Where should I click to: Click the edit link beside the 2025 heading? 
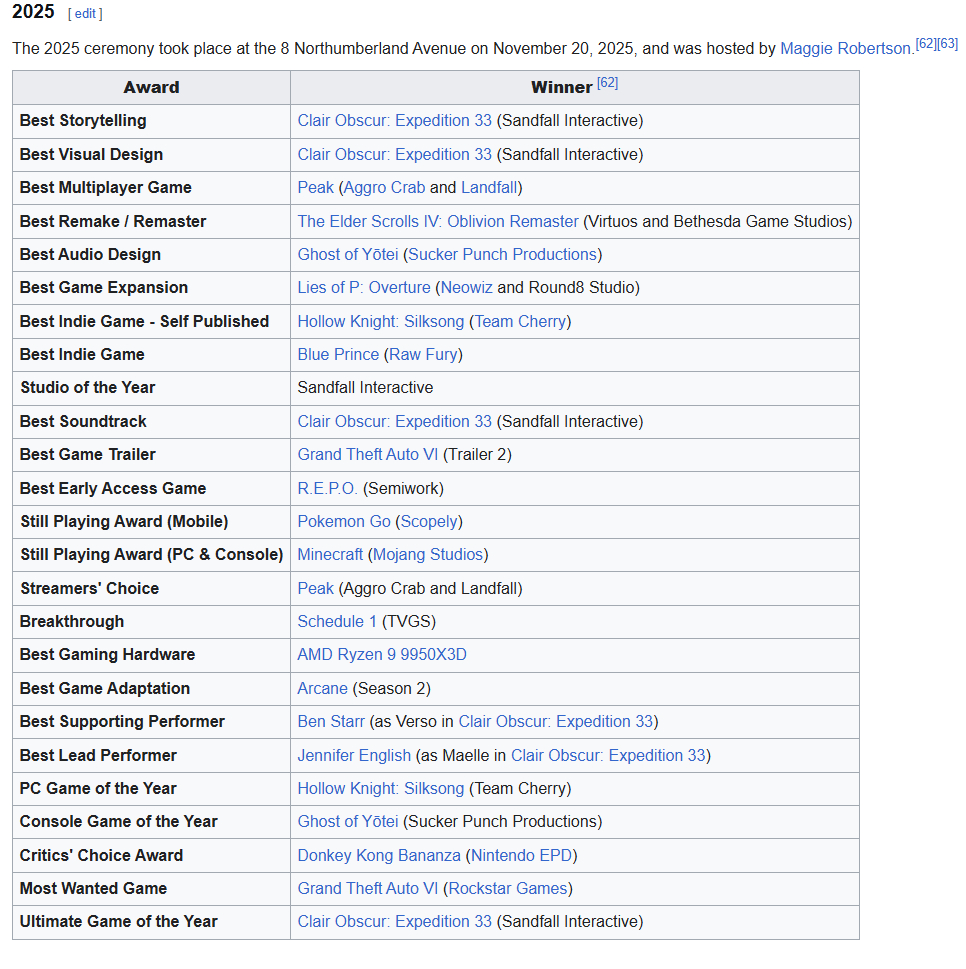pyautogui.click(x=85, y=14)
